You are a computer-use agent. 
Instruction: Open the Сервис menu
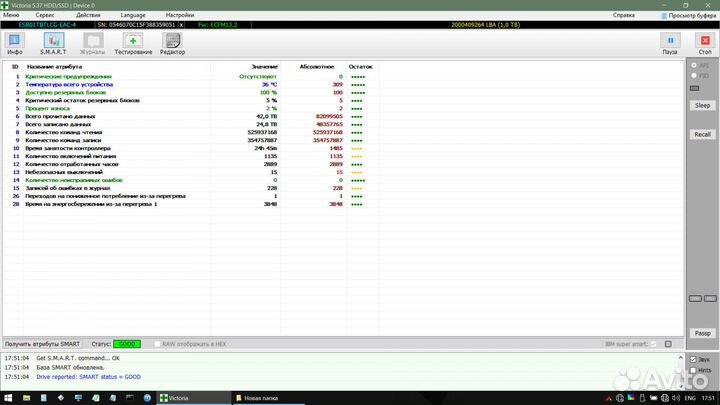coord(45,16)
